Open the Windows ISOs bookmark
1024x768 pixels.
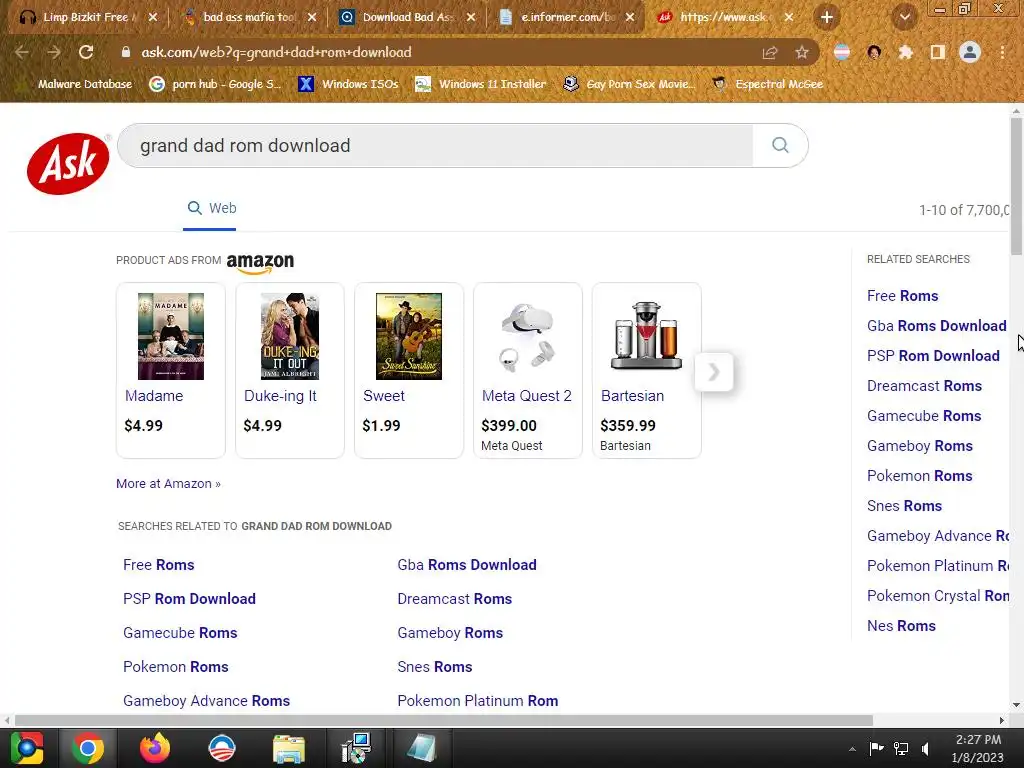[349, 84]
